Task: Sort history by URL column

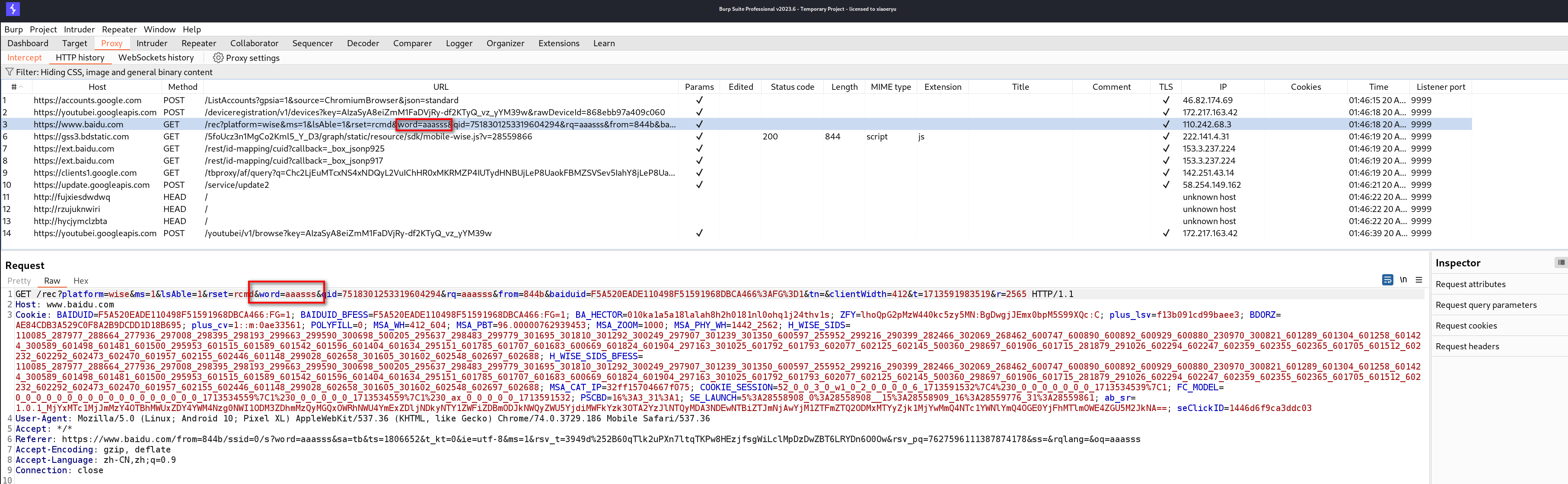Action: coord(441,87)
